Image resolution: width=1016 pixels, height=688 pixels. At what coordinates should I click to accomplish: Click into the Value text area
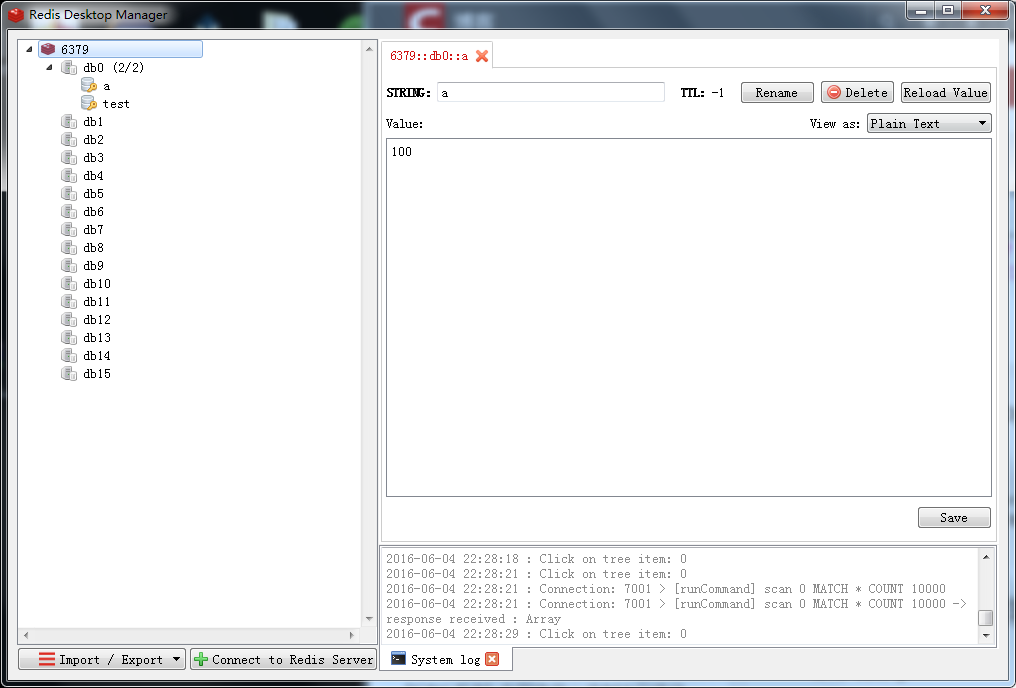(x=689, y=317)
